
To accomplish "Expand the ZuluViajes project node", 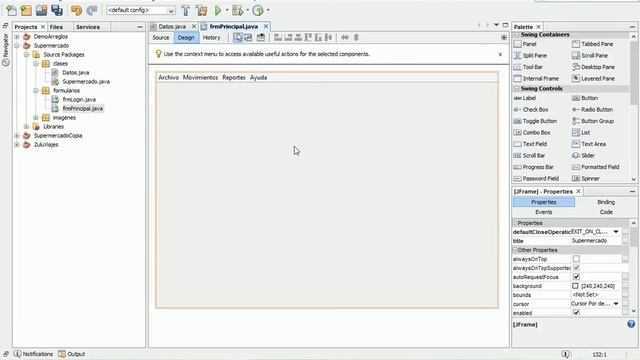I will point(17,144).
